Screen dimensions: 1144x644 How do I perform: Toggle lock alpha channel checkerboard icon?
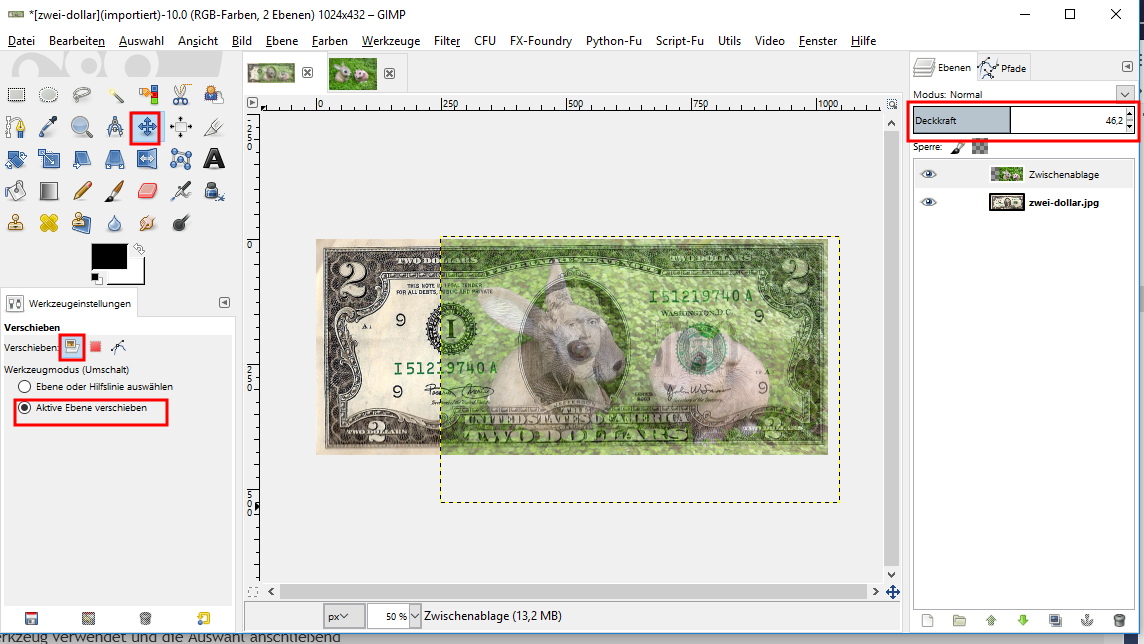point(980,147)
